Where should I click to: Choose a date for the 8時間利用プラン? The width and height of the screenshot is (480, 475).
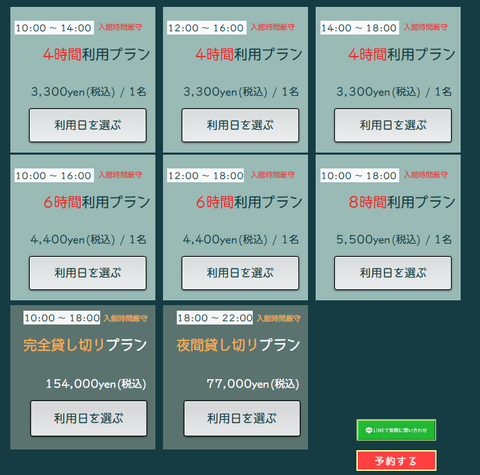(393, 273)
